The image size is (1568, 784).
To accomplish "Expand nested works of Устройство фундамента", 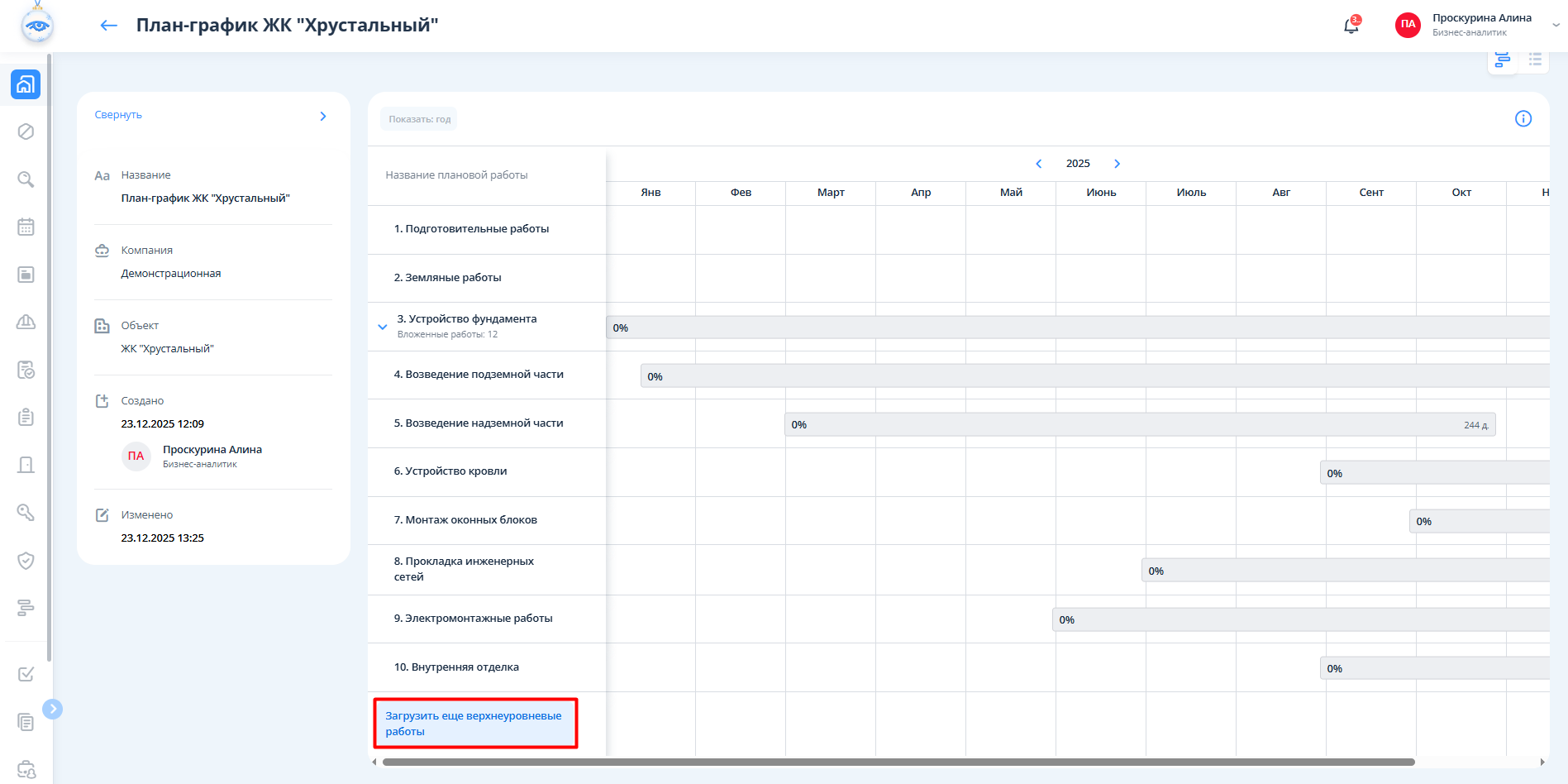I will [383, 327].
